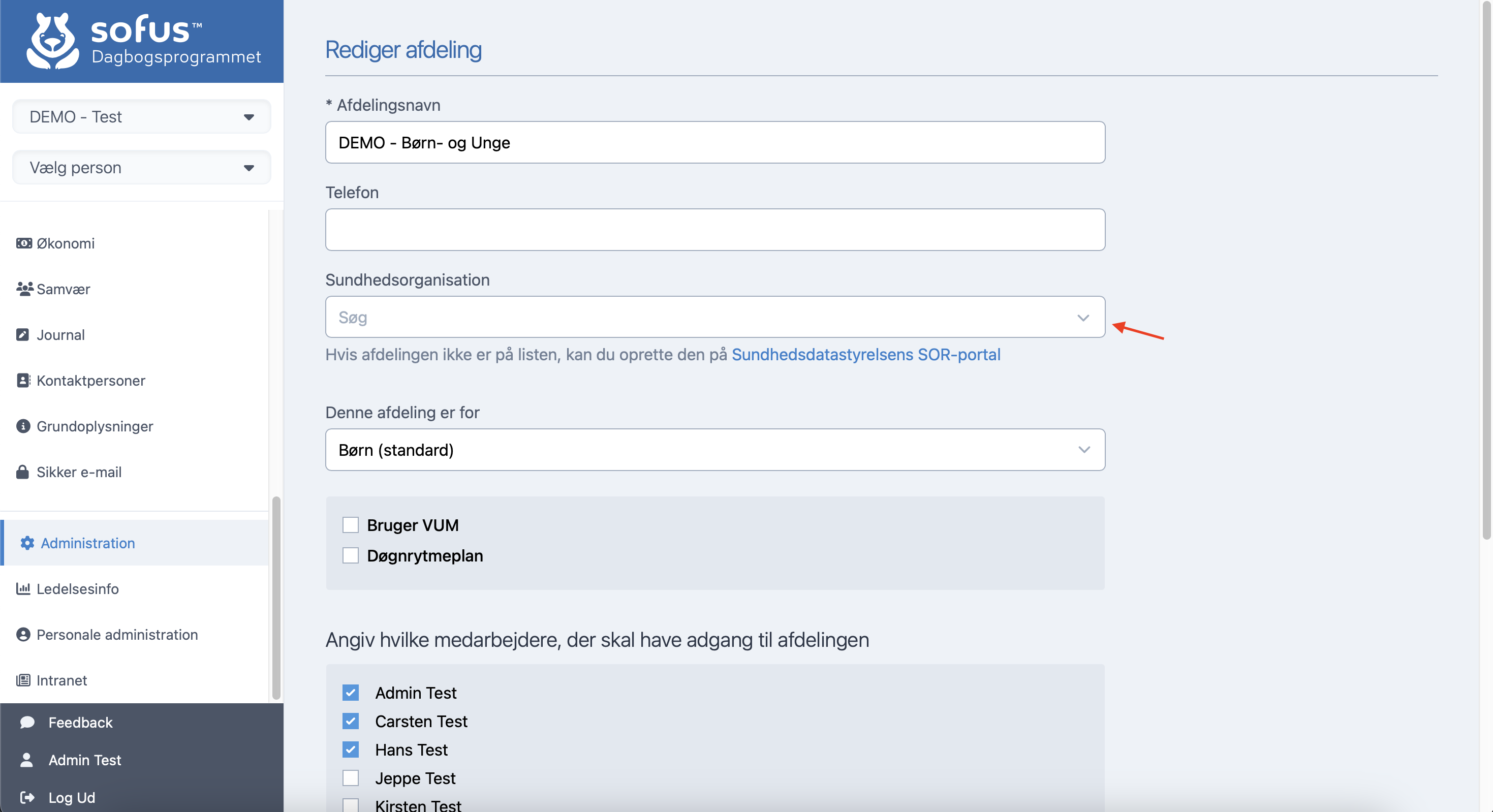Viewport: 1493px width, 812px height.
Task: Click the Økonomi money icon
Action: click(24, 243)
